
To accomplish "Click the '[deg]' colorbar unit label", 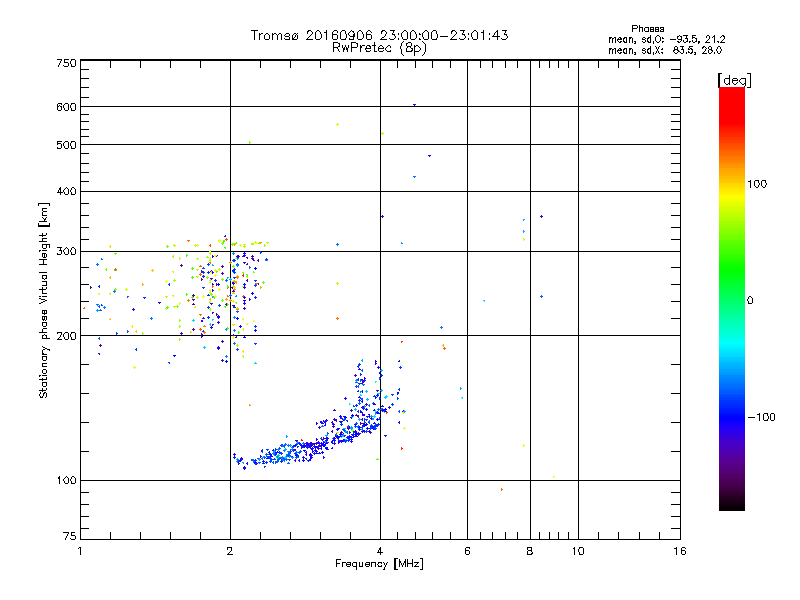I will tap(734, 80).
